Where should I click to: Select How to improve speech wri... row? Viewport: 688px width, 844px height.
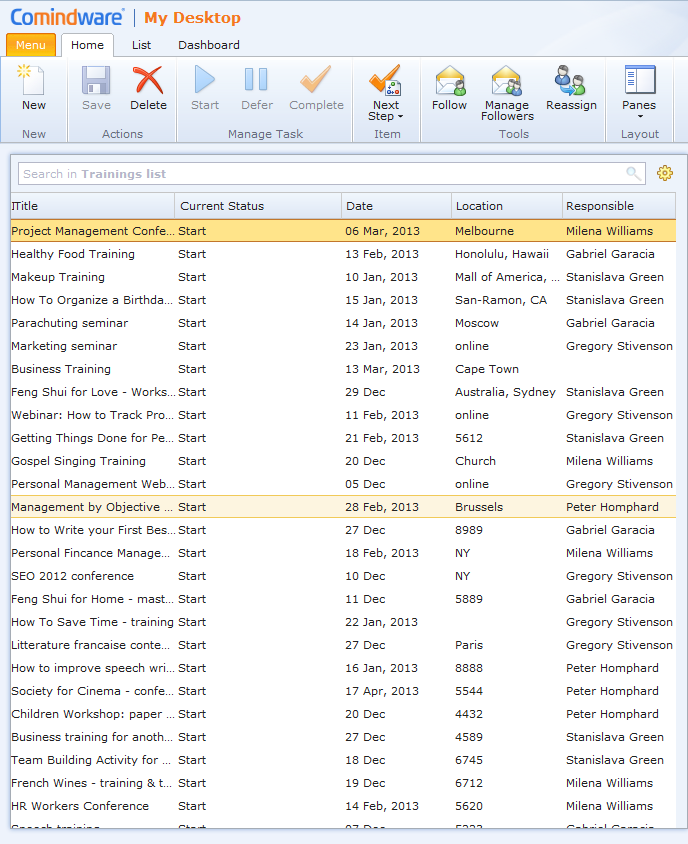[343, 668]
